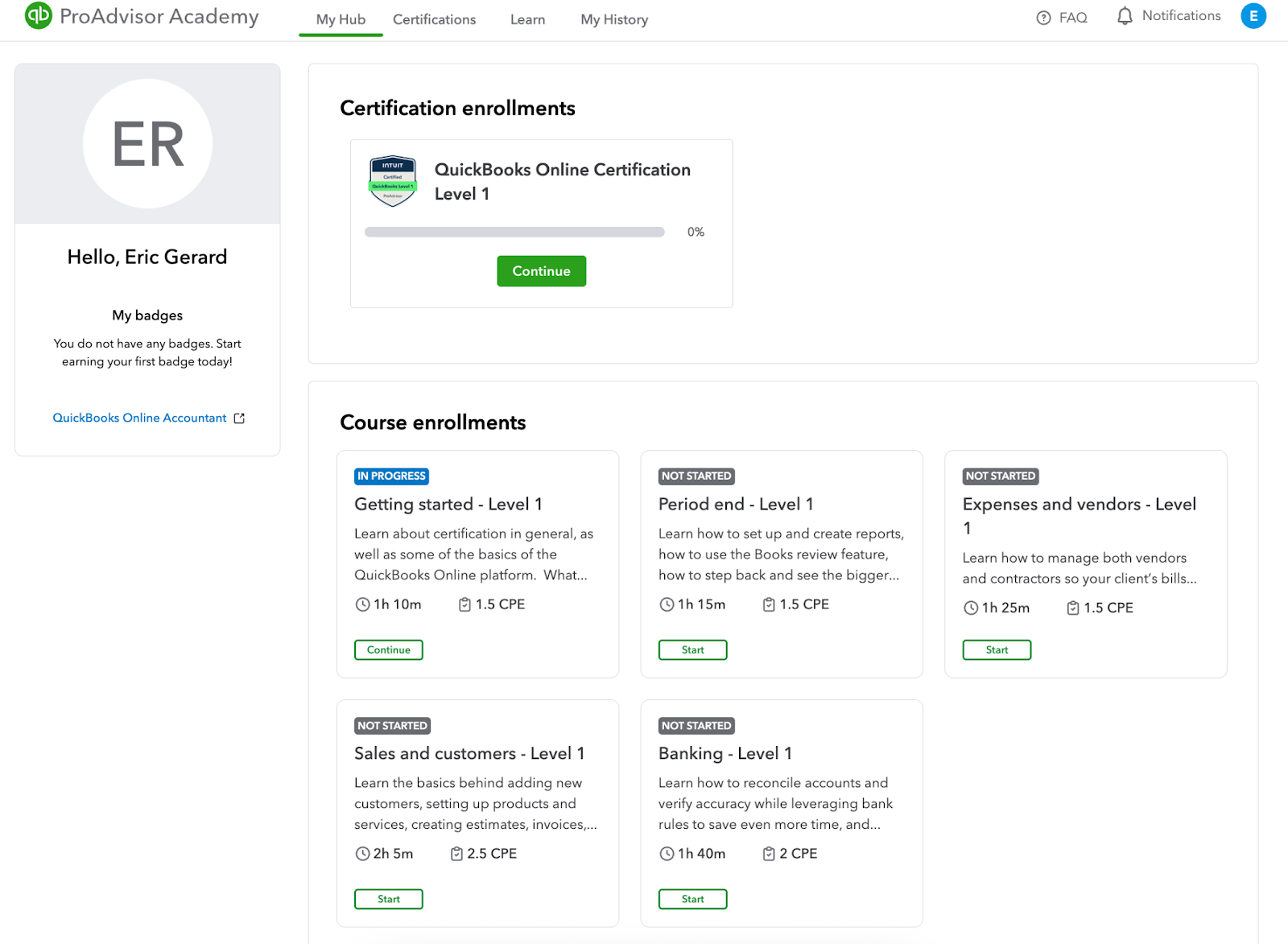Select the My Hub tab
Image resolution: width=1288 pixels, height=944 pixels.
[x=340, y=19]
